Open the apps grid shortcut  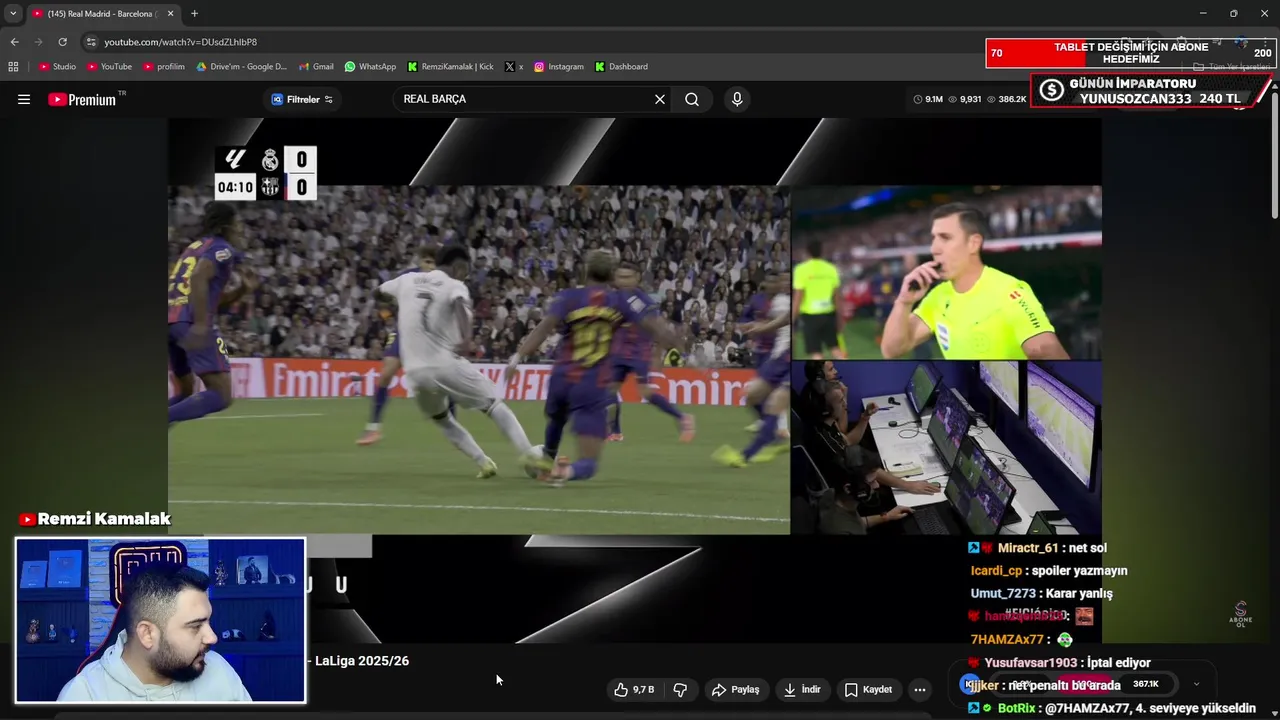click(x=13, y=67)
